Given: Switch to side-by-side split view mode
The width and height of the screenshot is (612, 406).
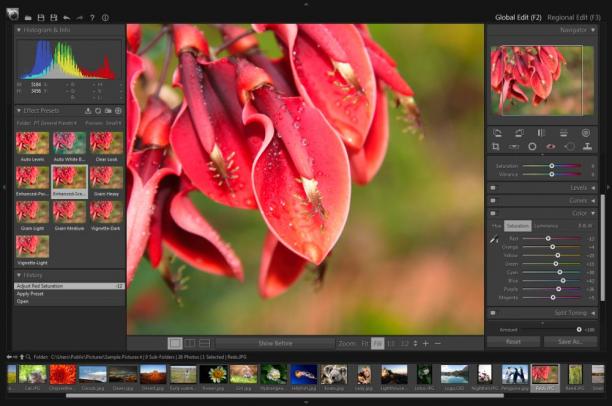Looking at the screenshot, I should [190, 344].
